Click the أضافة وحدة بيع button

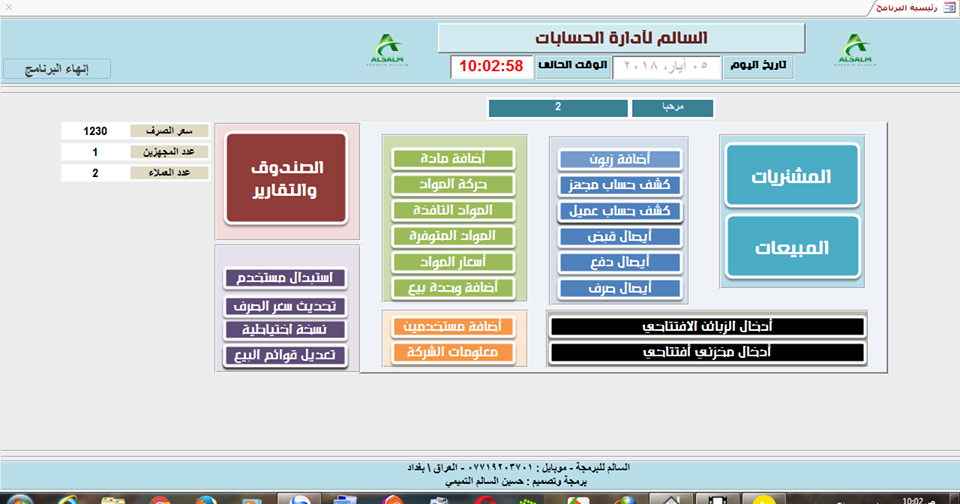(x=452, y=288)
